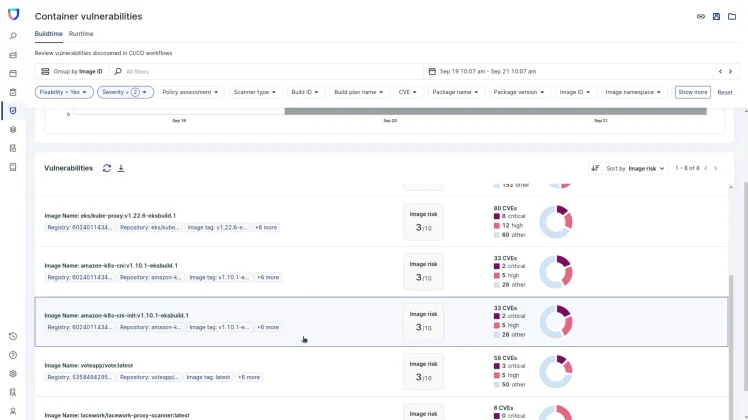Click Image tag: latest chip on voteapp row
This screenshot has height=420, width=748.
click(208, 377)
